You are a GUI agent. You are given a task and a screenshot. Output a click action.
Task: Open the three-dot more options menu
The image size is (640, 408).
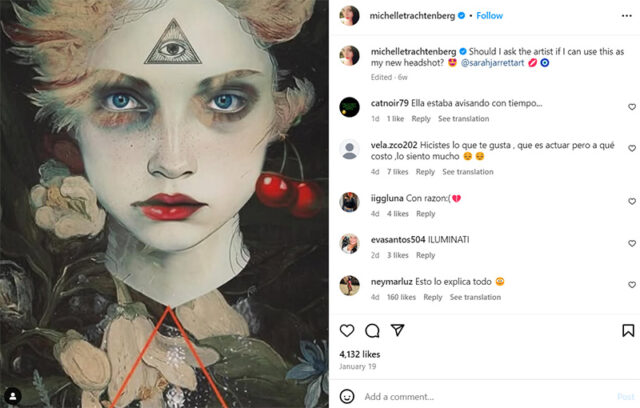(x=627, y=16)
